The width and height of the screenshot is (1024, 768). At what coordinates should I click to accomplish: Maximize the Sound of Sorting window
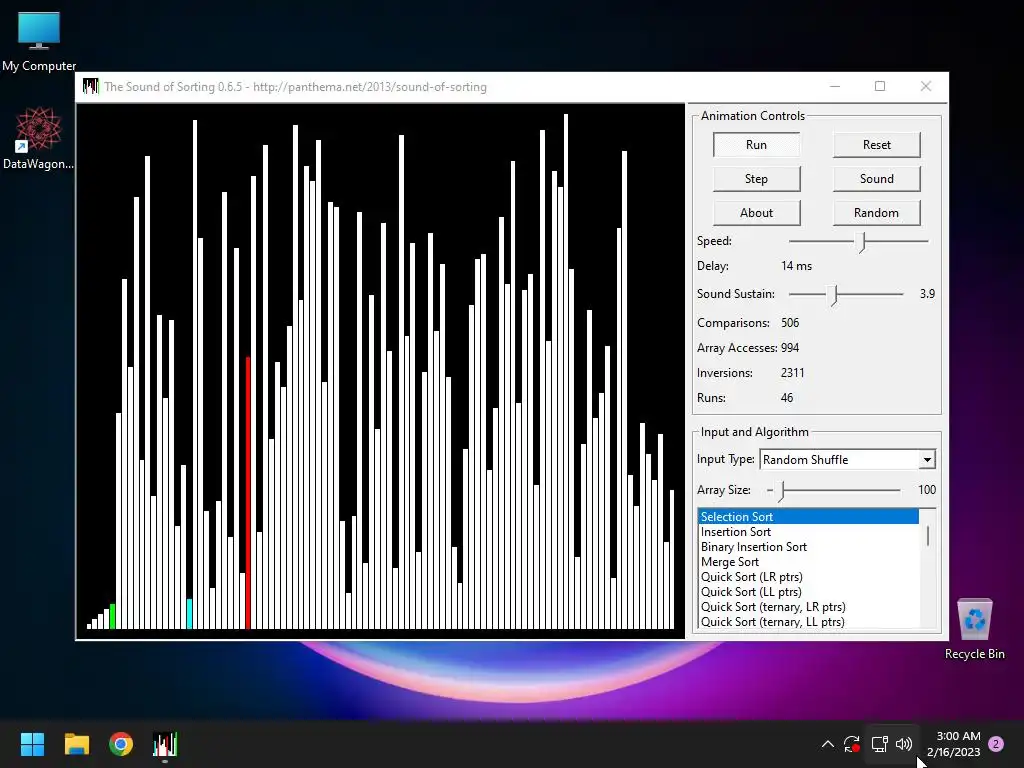pos(880,86)
